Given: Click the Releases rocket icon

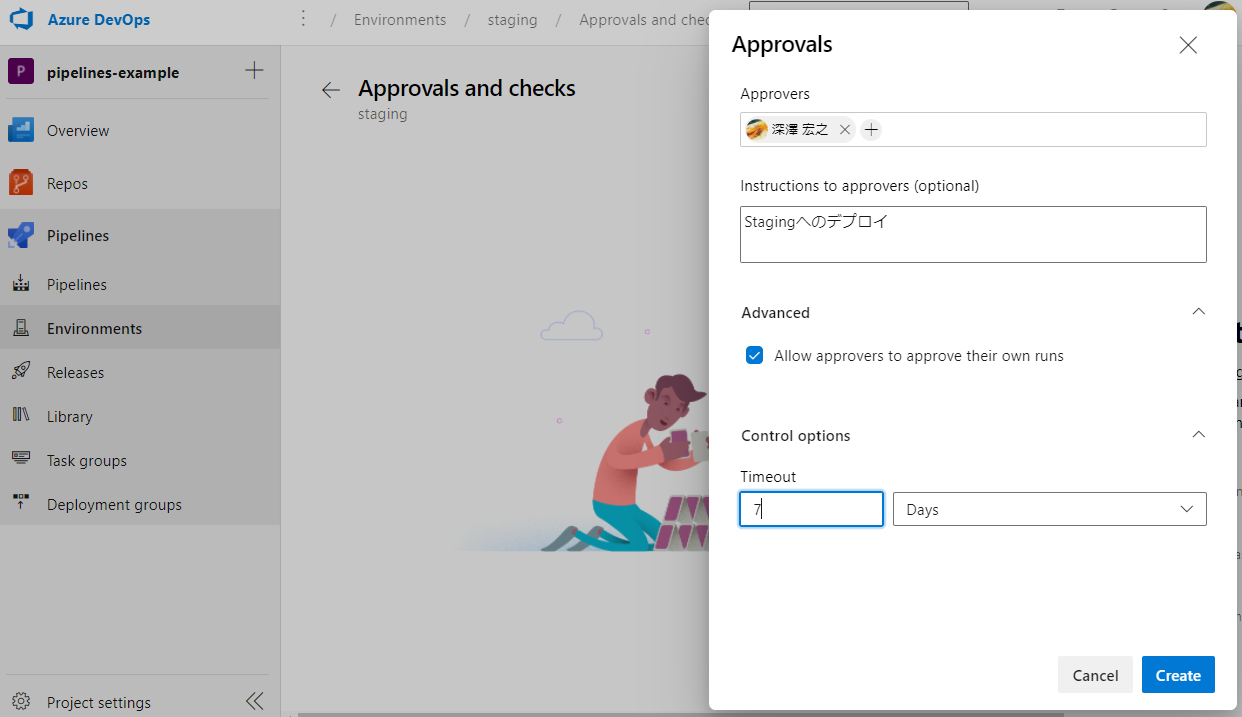Looking at the screenshot, I should point(21,372).
